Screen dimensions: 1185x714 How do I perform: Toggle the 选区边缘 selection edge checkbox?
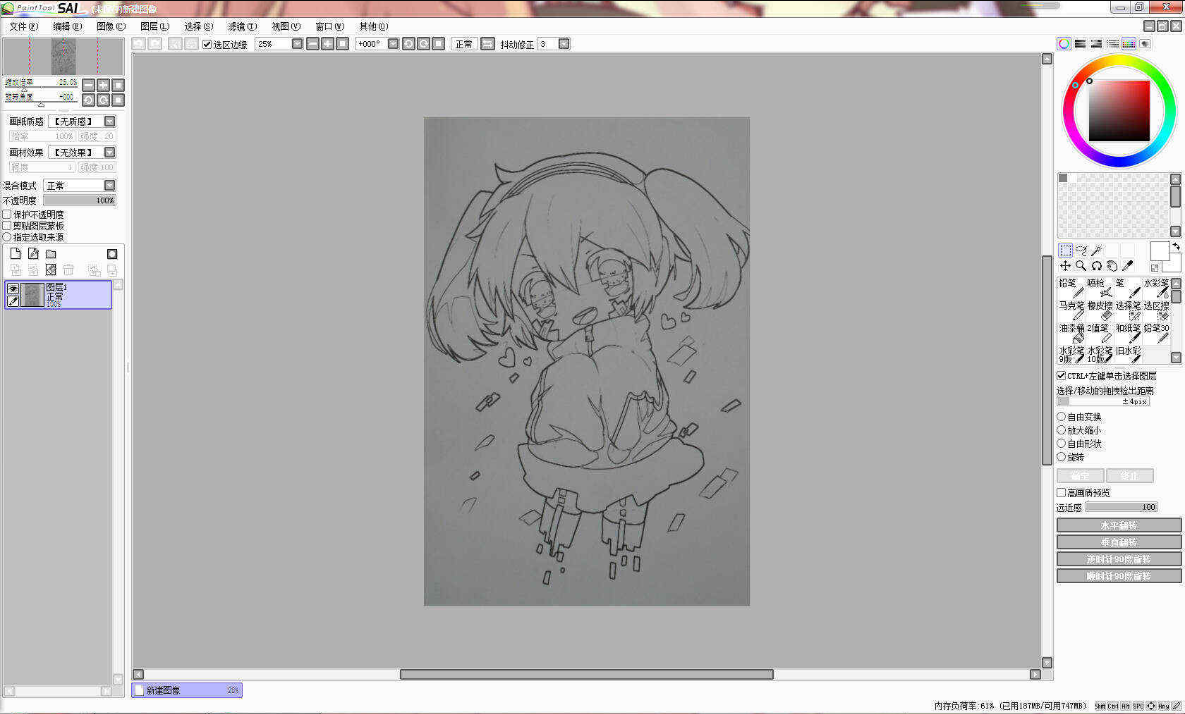tap(207, 45)
